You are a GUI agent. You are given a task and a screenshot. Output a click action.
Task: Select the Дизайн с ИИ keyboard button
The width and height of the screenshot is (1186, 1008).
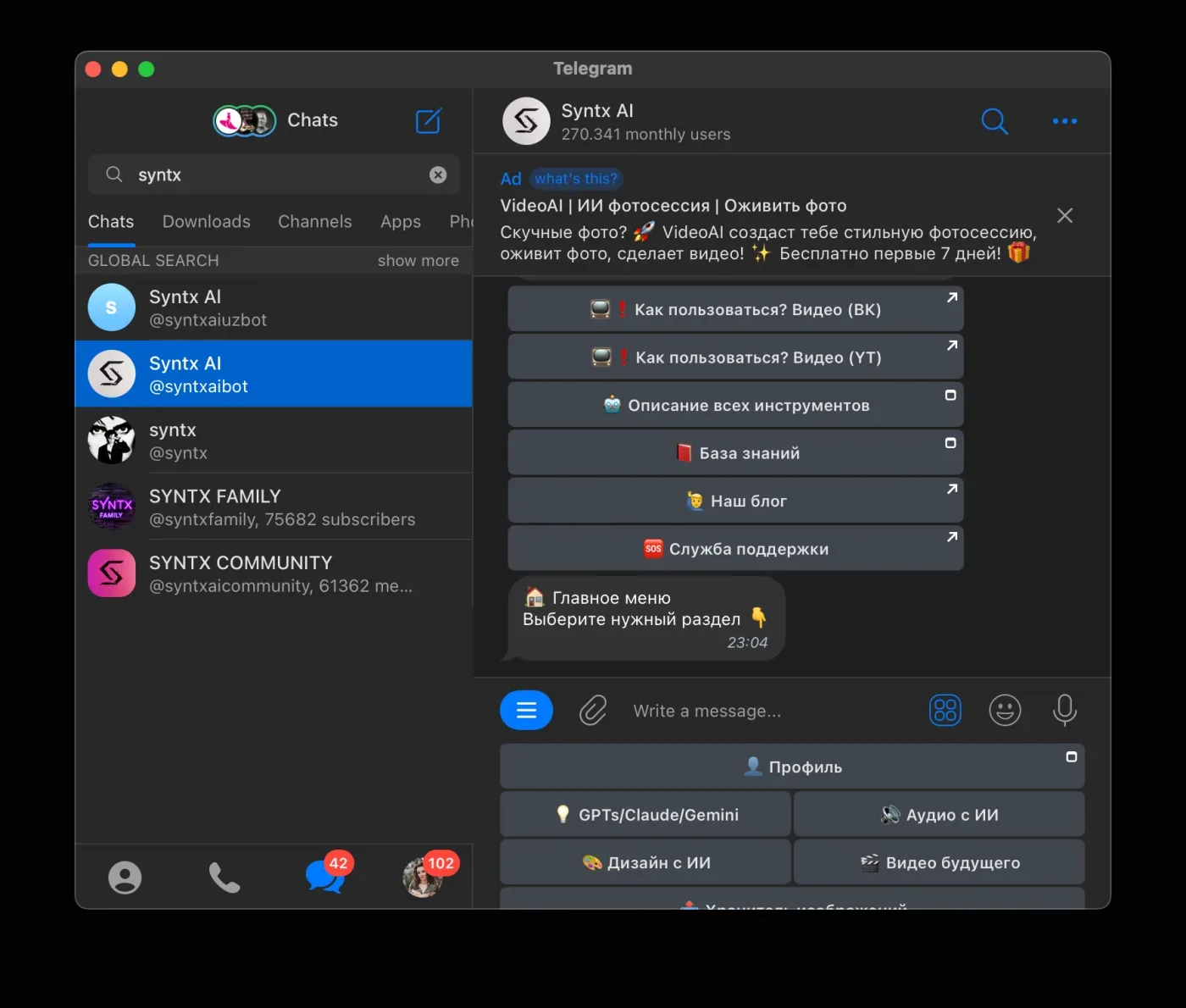tap(646, 862)
